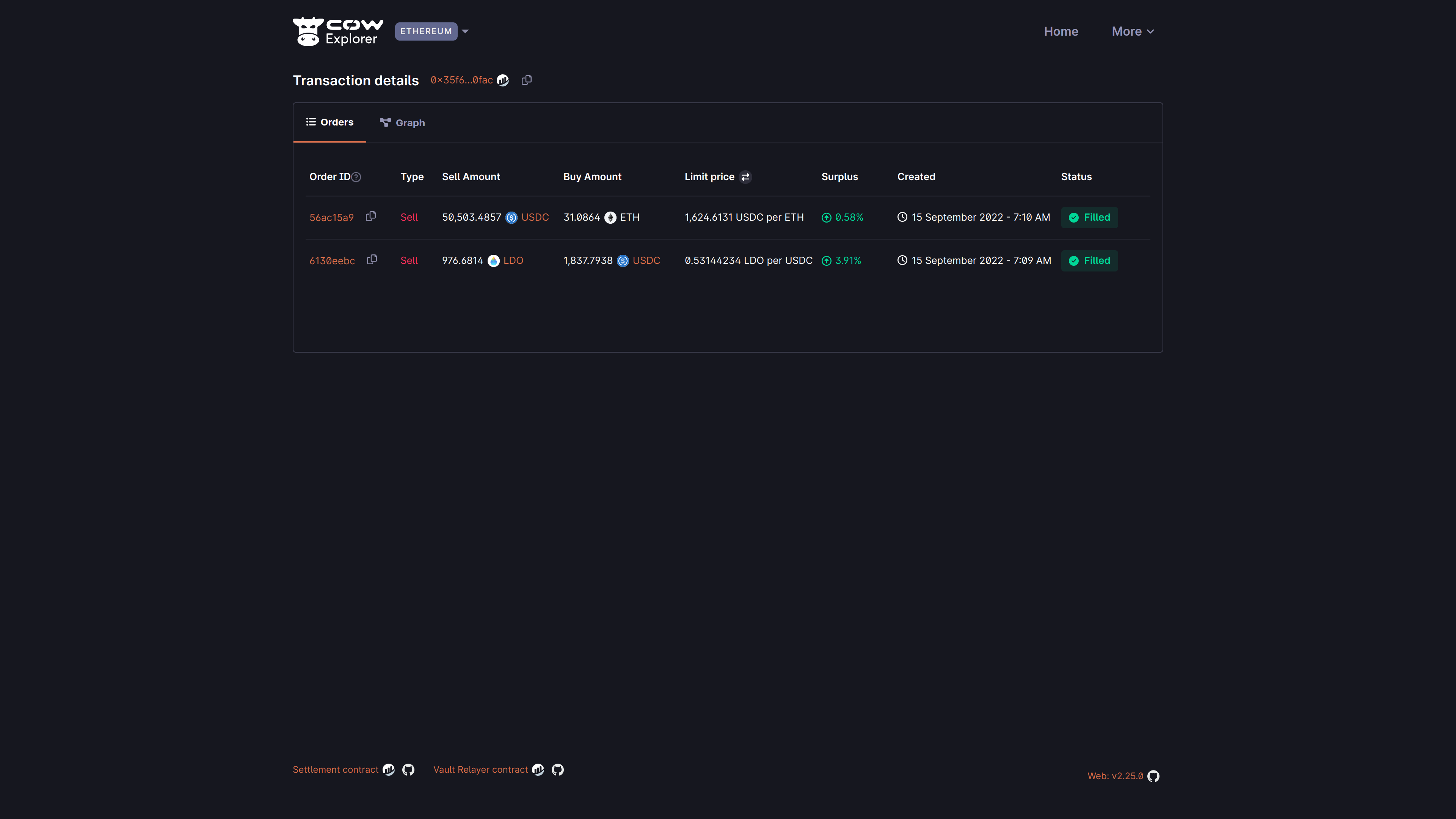Viewport: 1456px width, 819px height.
Task: Click the Order ID help question icon
Action: point(356,177)
